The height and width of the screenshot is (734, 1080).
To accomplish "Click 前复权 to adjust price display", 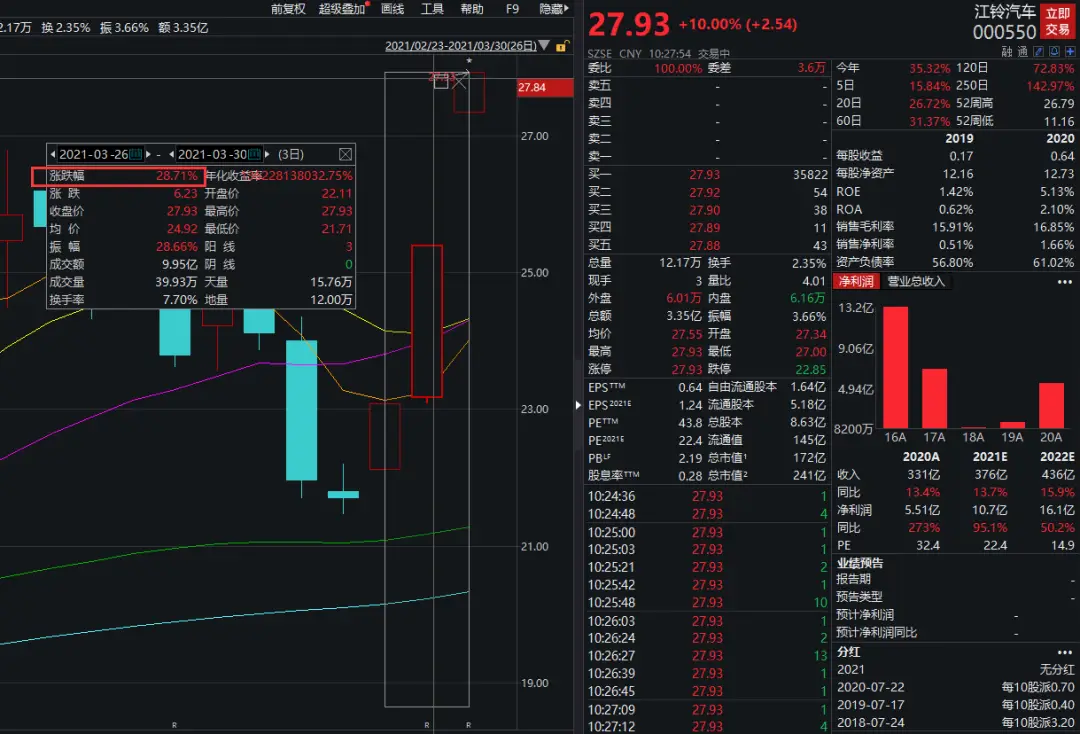I will click(x=289, y=10).
